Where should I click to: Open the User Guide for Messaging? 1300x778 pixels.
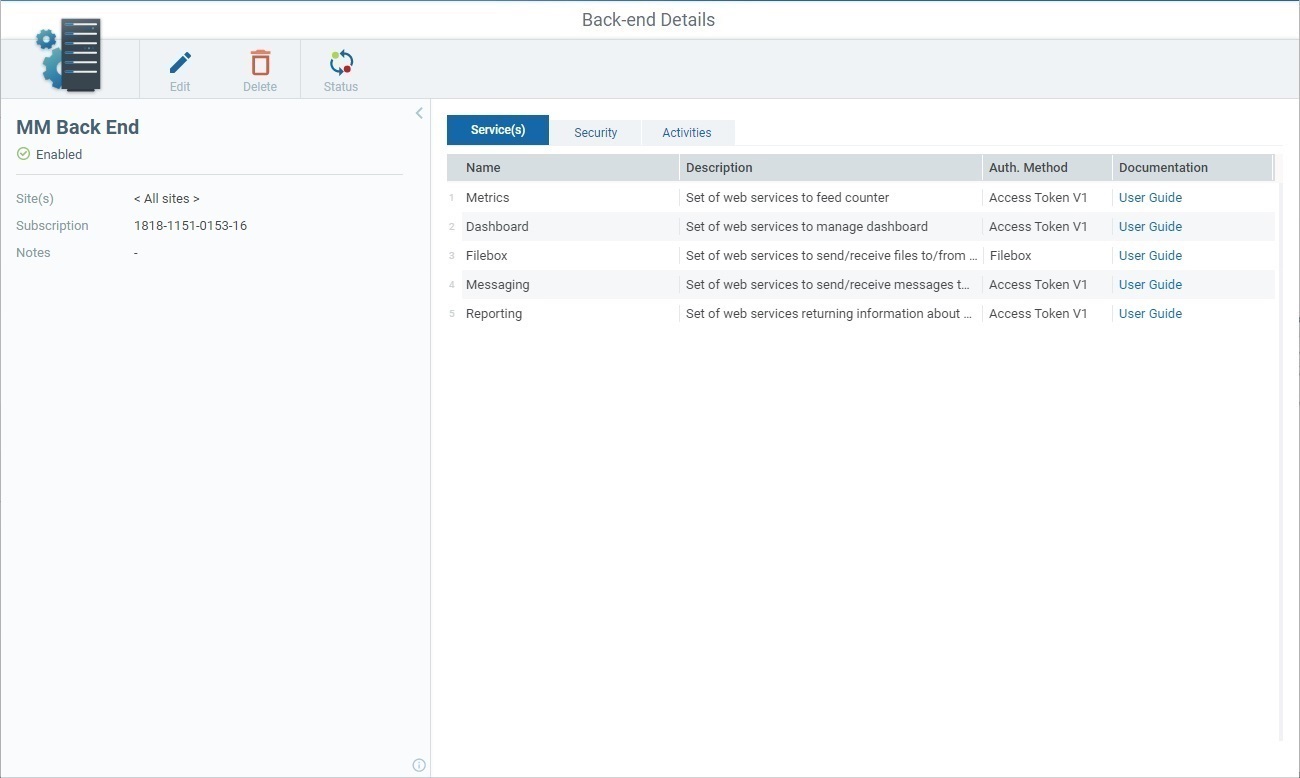(x=1149, y=284)
